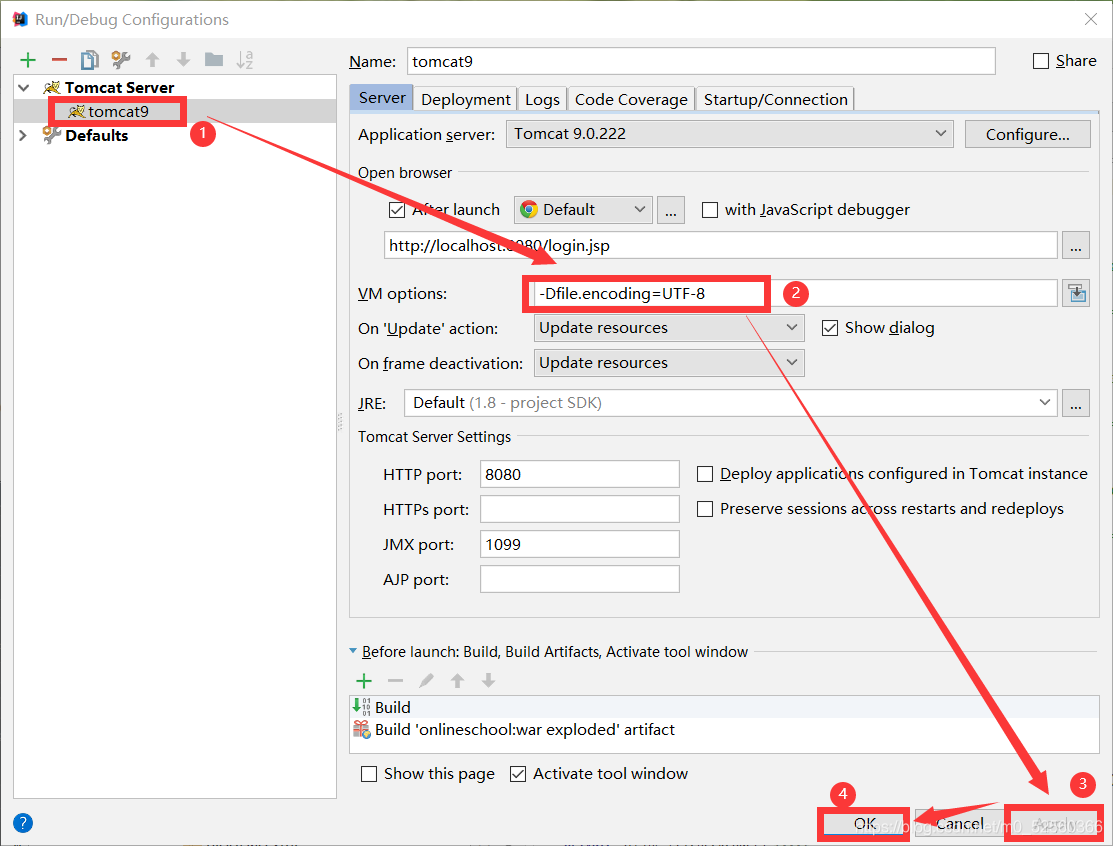Switch to the Deployment tab
This screenshot has height=846, width=1113.
click(x=466, y=99)
